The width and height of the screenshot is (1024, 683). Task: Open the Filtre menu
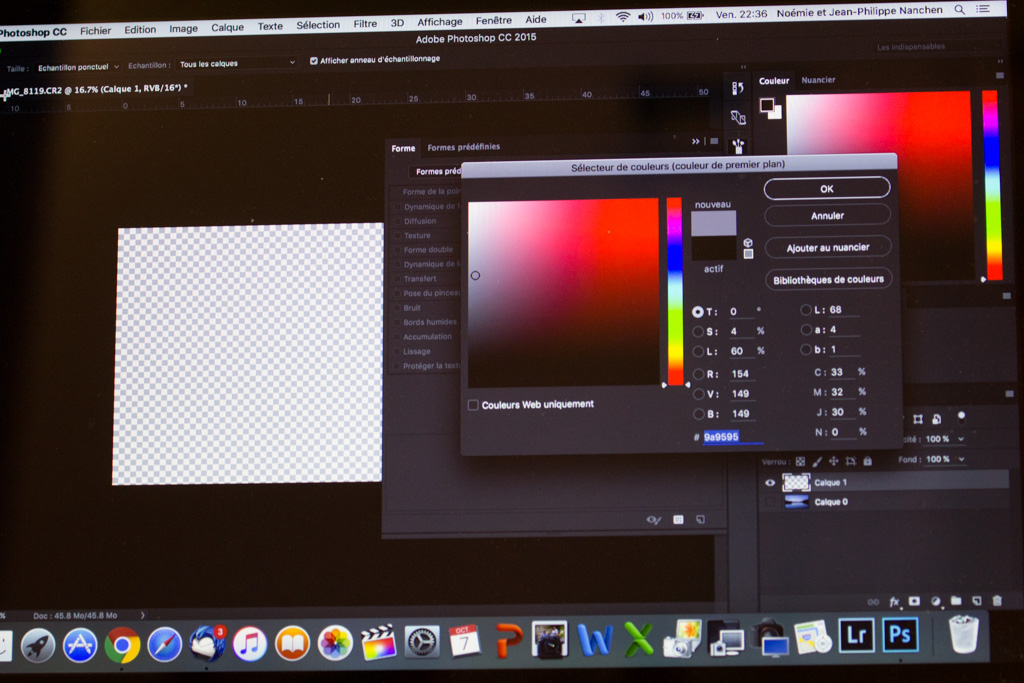(365, 24)
